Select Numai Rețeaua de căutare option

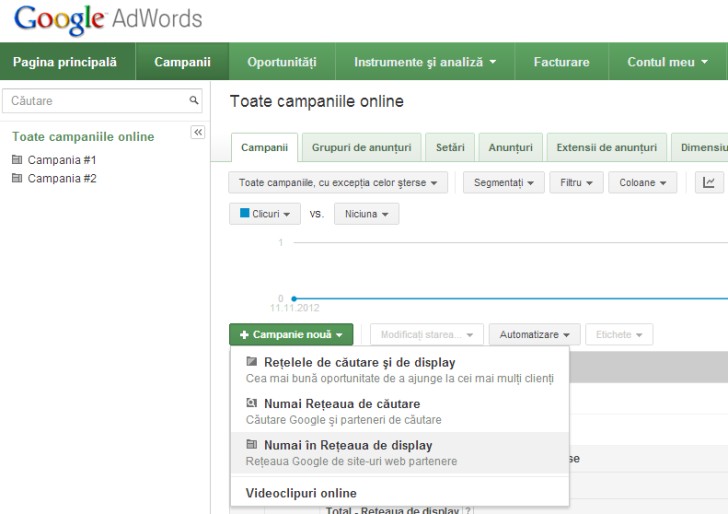pyautogui.click(x=341, y=404)
